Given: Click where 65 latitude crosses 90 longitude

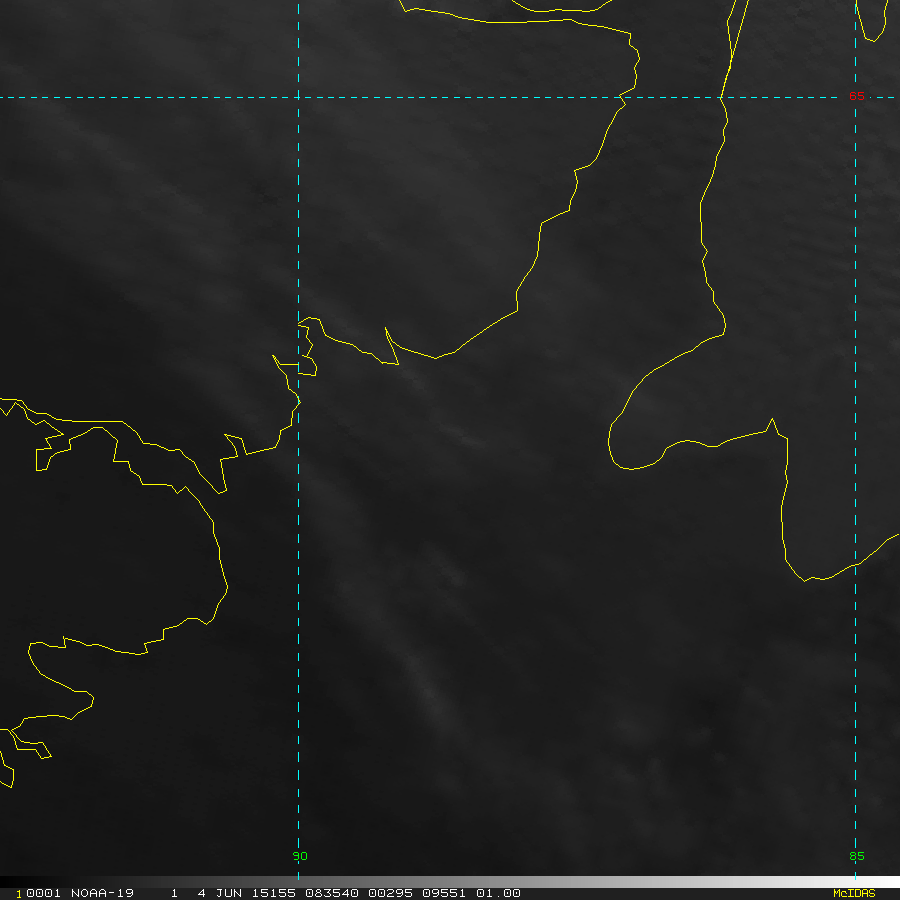Looking at the screenshot, I should tap(298, 97).
